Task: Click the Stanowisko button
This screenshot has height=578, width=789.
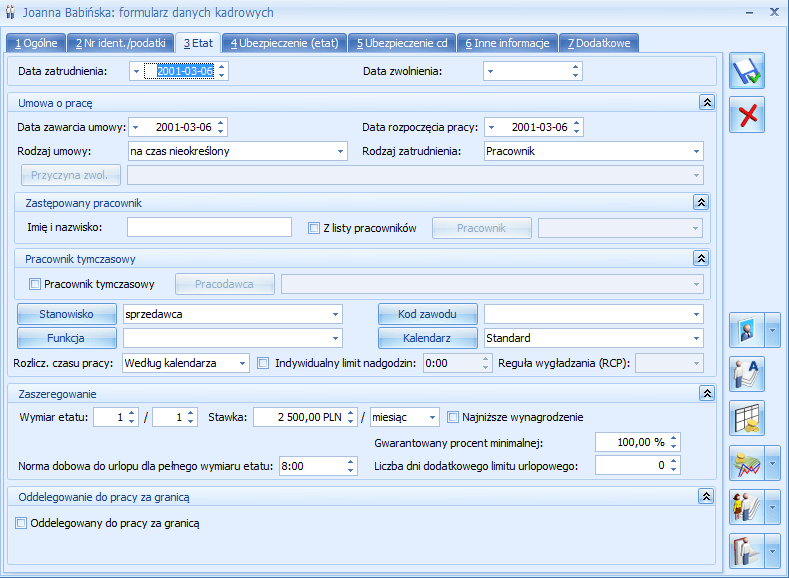Action: [66, 314]
